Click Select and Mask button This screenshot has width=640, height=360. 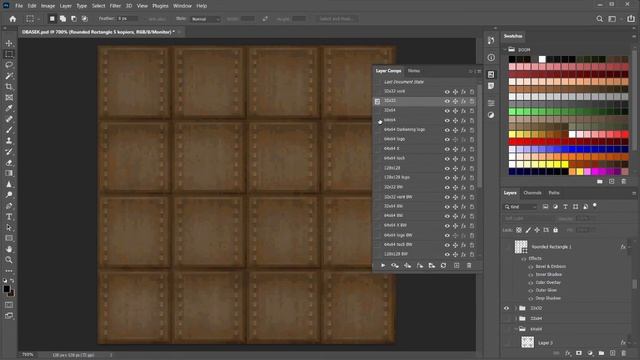[x=336, y=19]
